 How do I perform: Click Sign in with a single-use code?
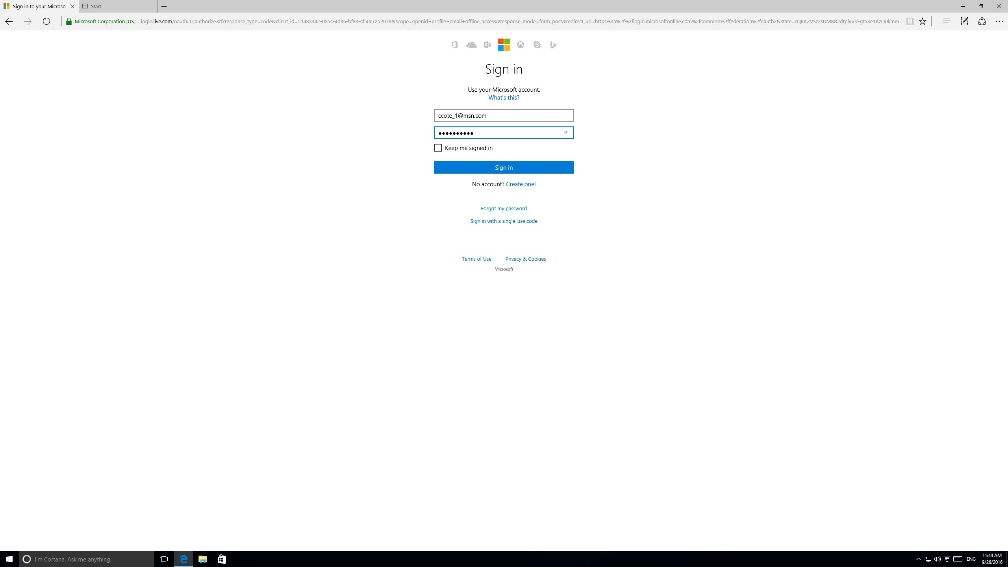(503, 221)
